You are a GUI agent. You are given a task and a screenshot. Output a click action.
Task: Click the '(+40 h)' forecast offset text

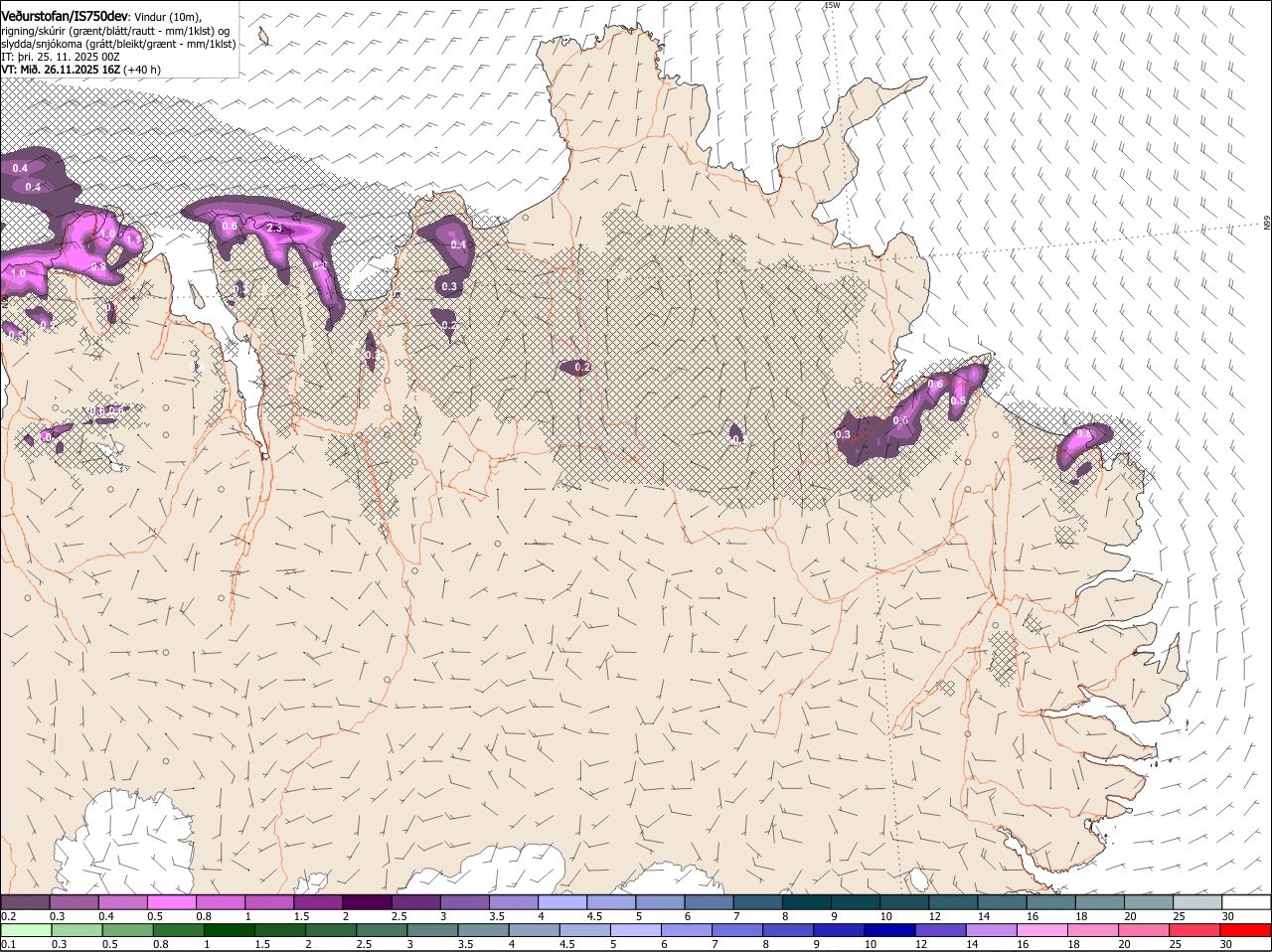click(x=143, y=70)
